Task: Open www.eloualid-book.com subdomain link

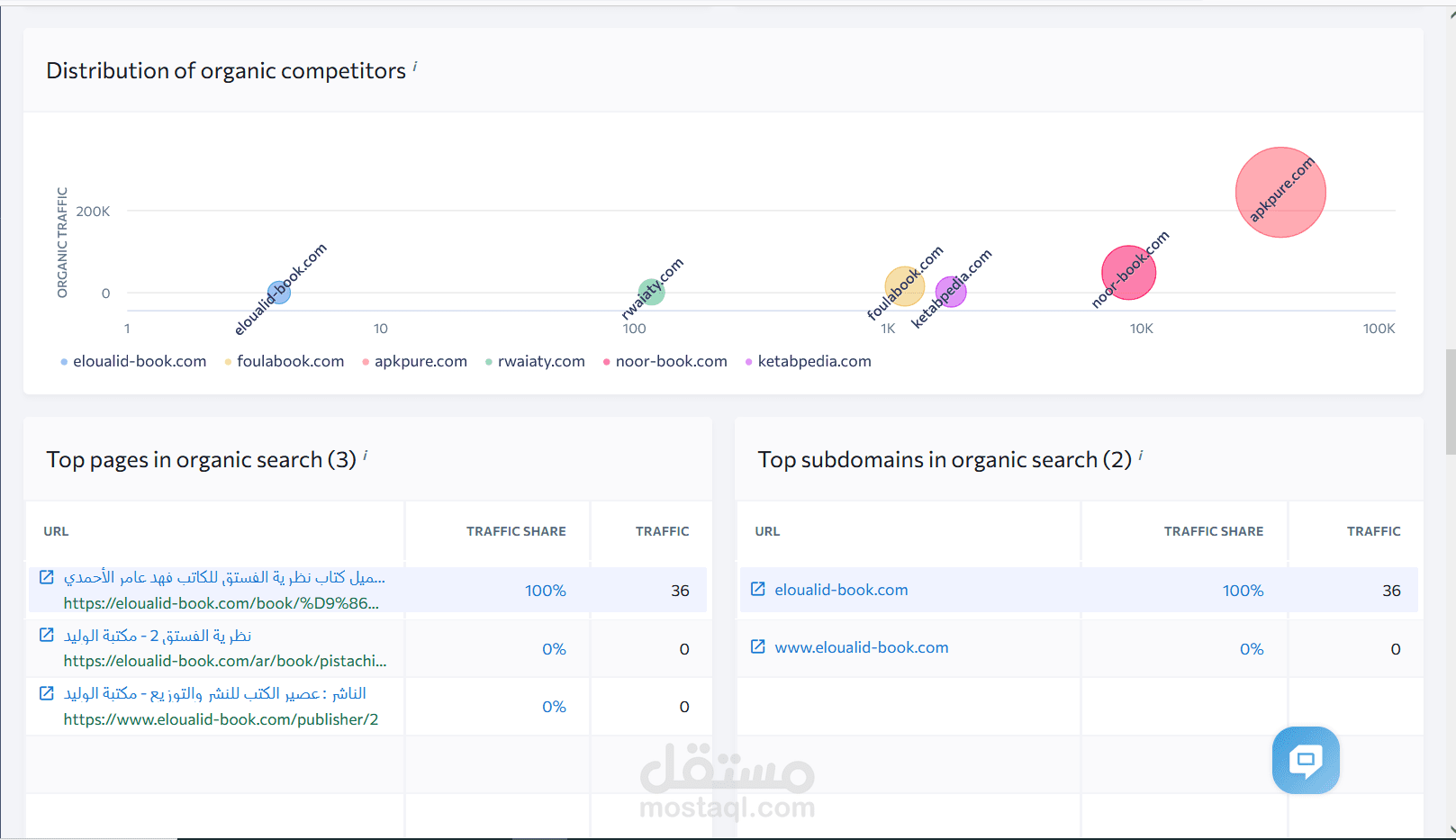Action: [862, 647]
